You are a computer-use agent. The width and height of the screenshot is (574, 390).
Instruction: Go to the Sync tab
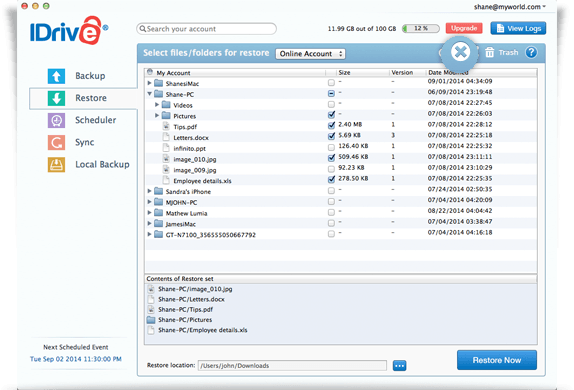(x=83, y=142)
